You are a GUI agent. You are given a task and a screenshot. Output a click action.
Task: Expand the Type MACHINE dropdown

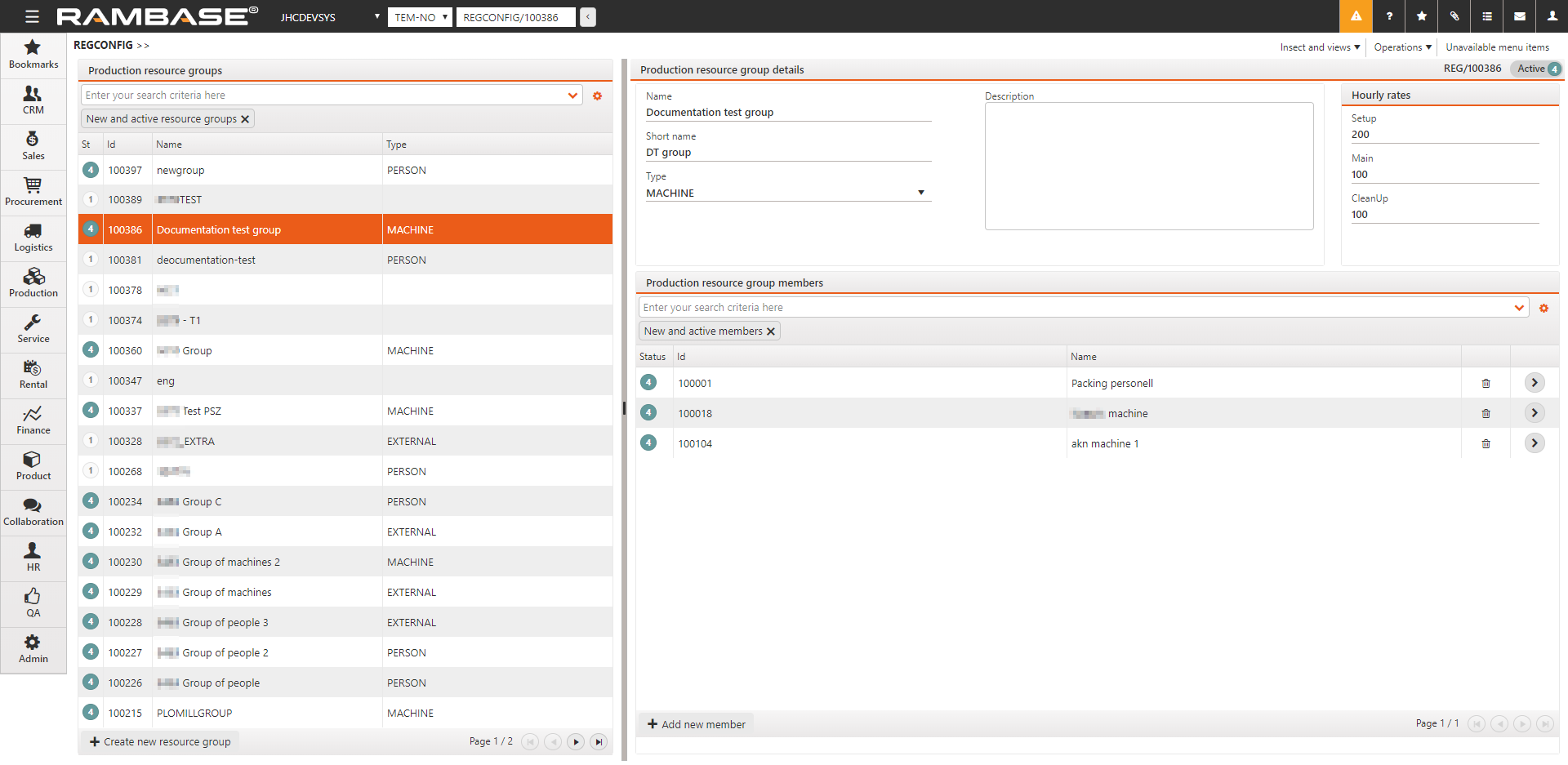pyautogui.click(x=920, y=193)
